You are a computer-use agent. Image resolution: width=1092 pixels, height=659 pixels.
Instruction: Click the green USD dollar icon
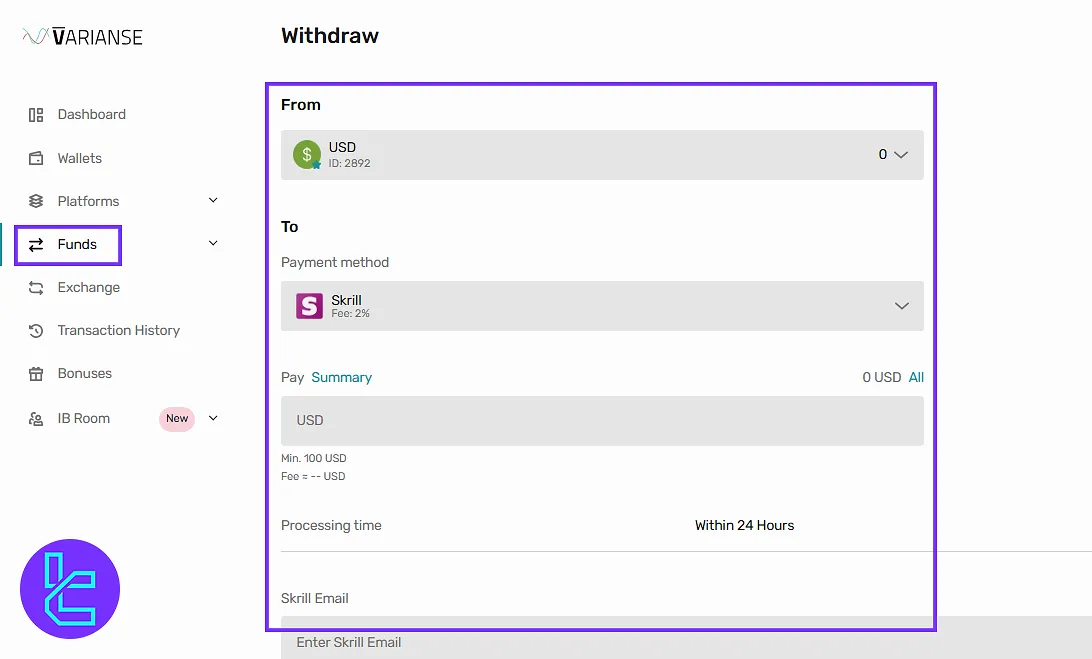click(x=307, y=155)
